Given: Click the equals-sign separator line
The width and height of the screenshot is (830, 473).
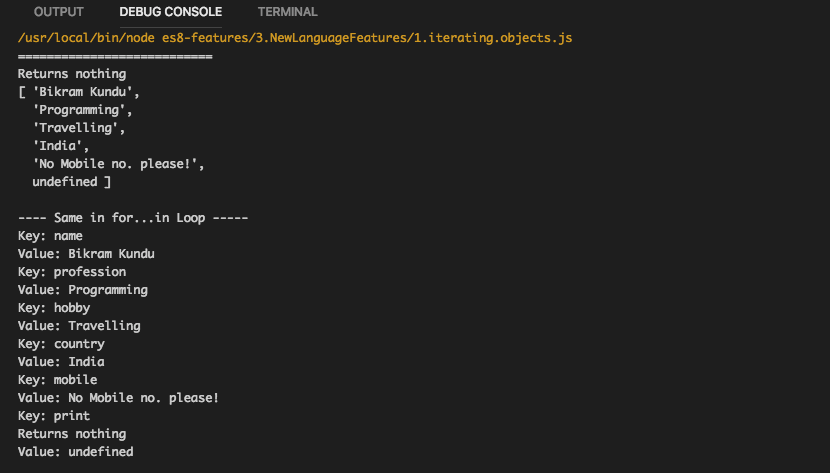Looking at the screenshot, I should point(115,56).
